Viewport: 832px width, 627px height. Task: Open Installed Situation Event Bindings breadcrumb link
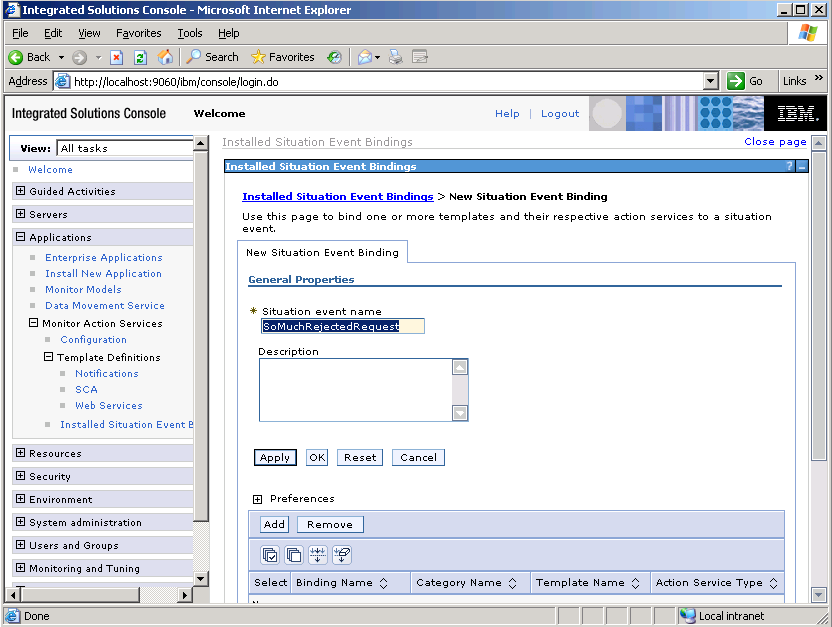point(337,197)
